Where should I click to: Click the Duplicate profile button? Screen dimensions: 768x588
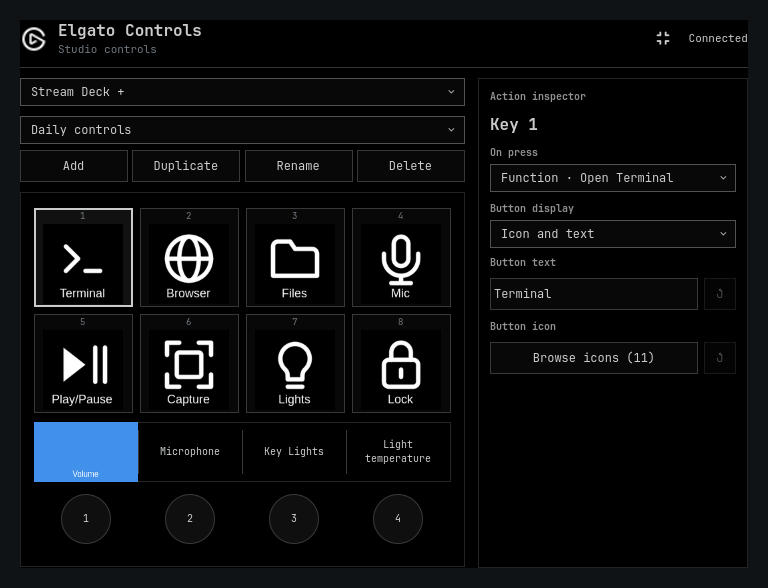[186, 166]
